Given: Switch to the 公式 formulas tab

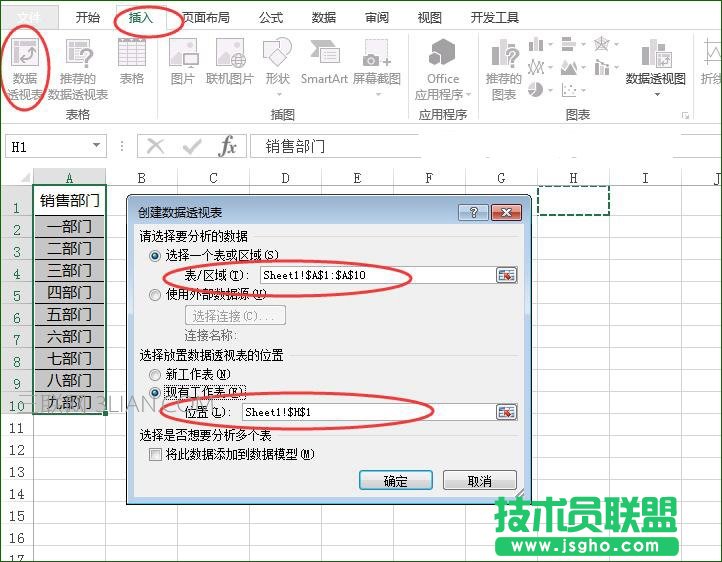Looking at the screenshot, I should pos(271,17).
